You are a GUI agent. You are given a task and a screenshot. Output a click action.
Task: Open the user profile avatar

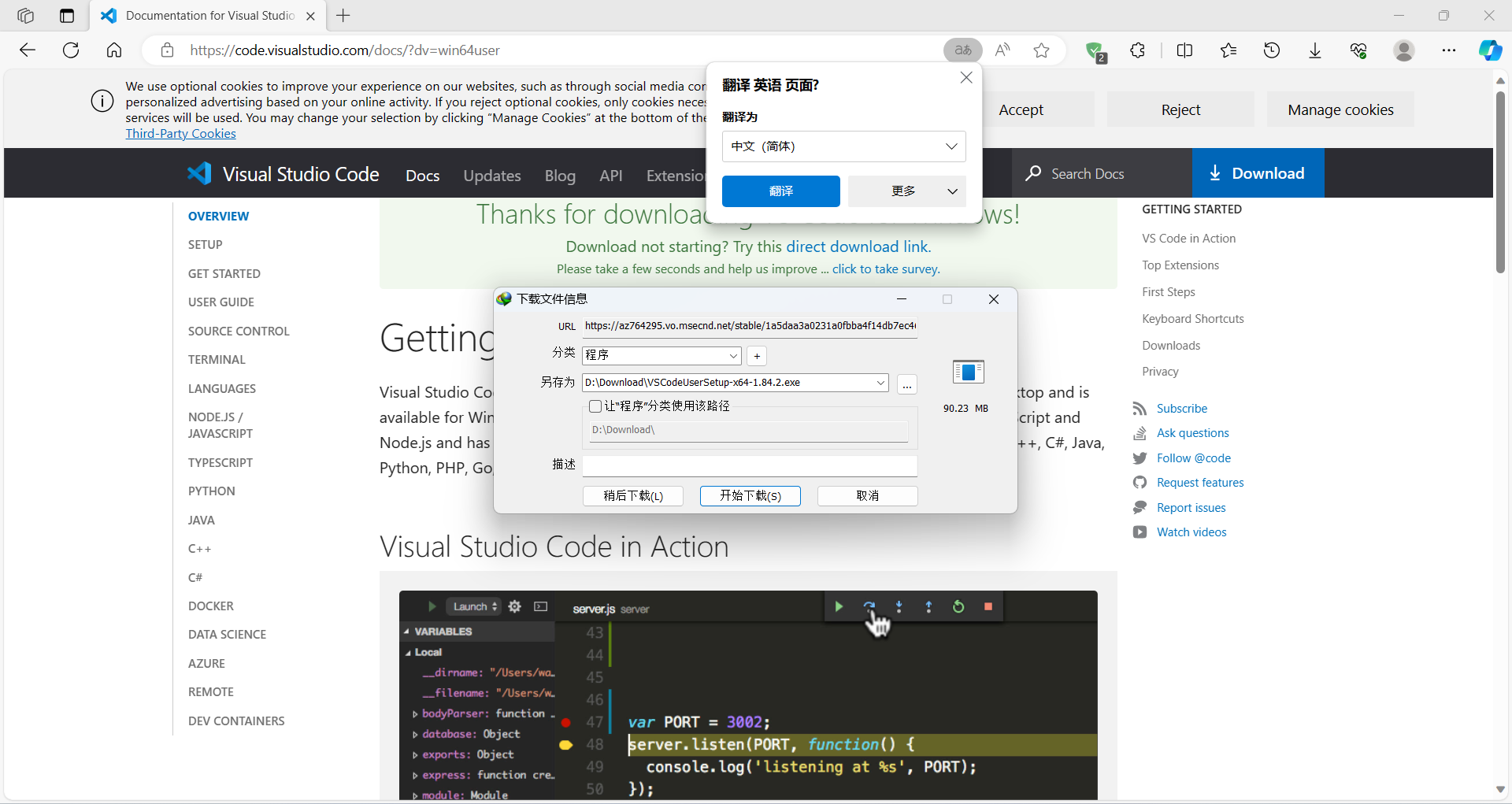click(1403, 50)
